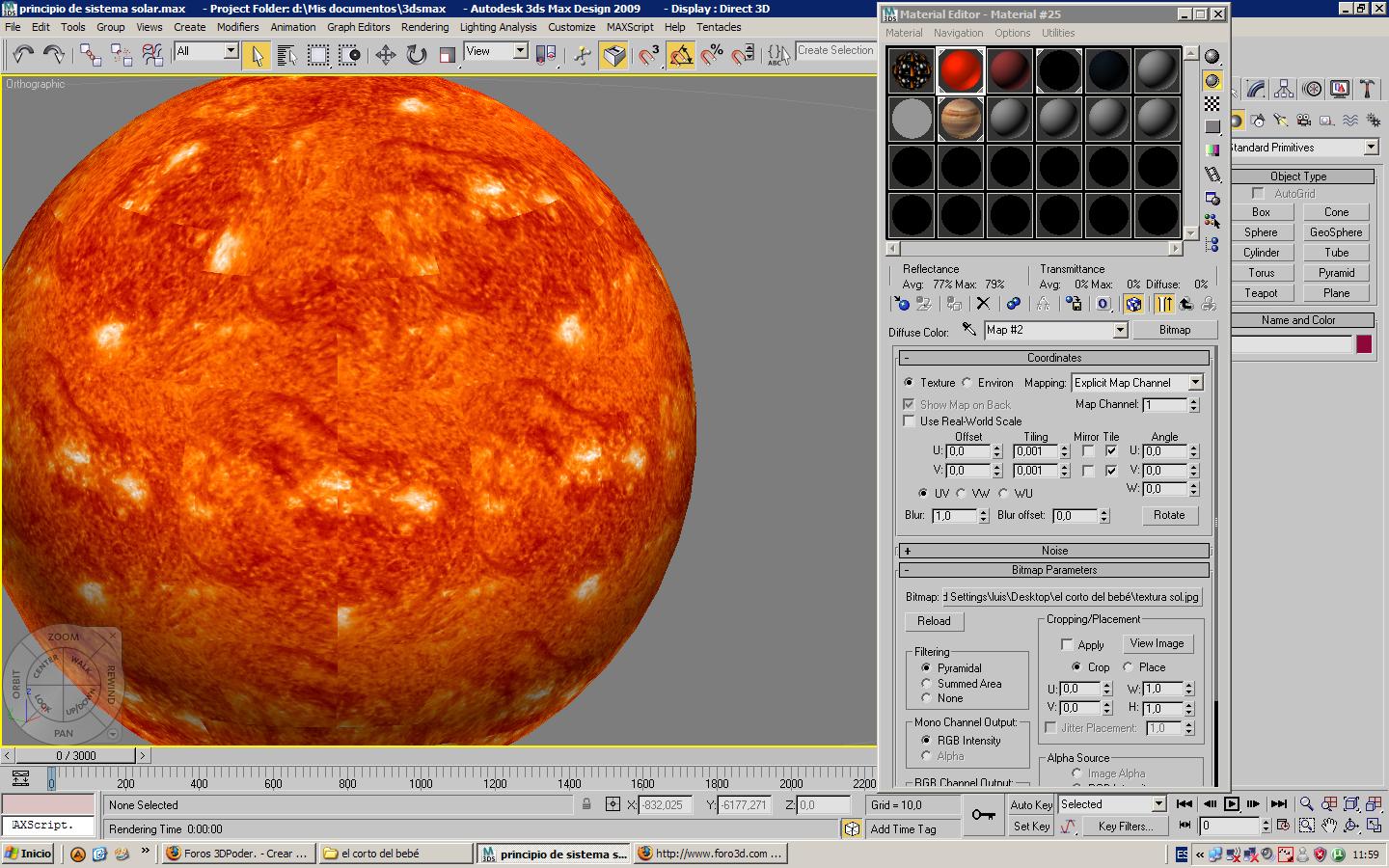Open Select by Name tool
This screenshot has width=1389, height=868.
coord(287,55)
